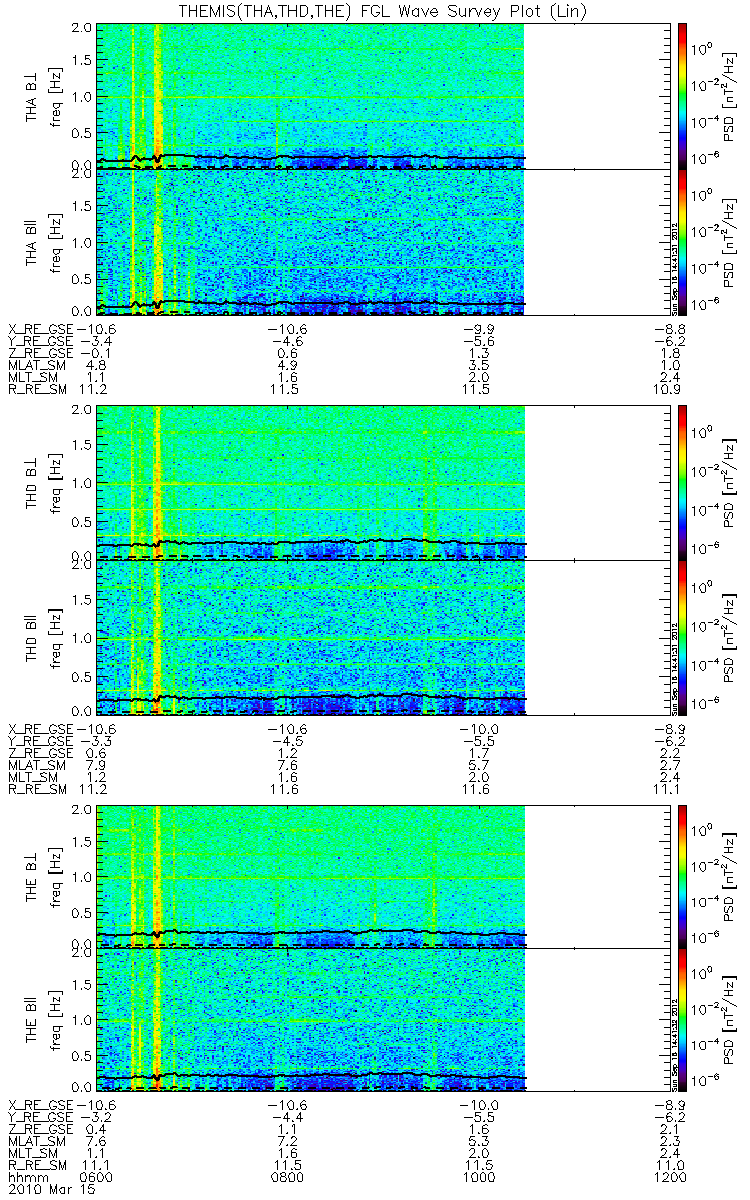Click the '1000' time tick label
750x1200 pixels.
coord(481,1177)
